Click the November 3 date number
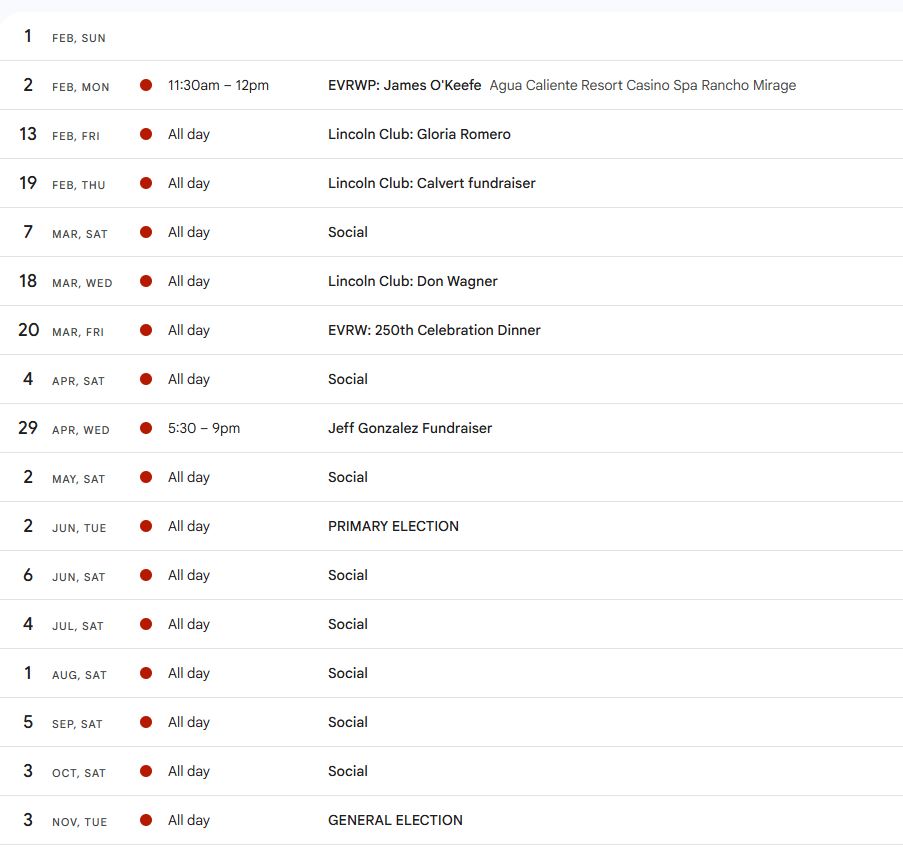Screen dimensions: 903x847 28,821
